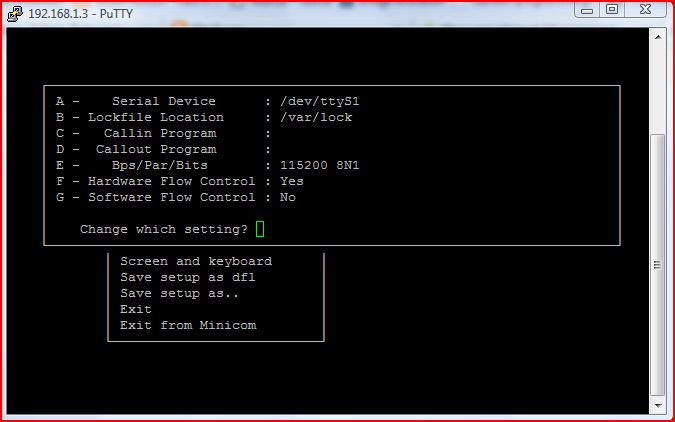Image resolution: width=675 pixels, height=422 pixels.
Task: Minimize the PuTTY window
Action: pyautogui.click(x=587, y=9)
